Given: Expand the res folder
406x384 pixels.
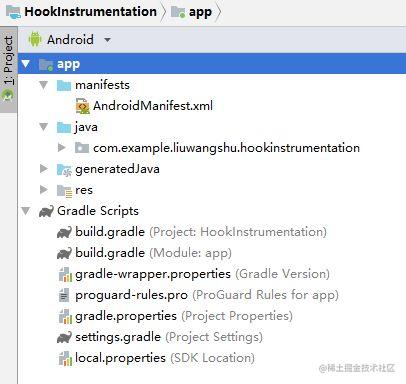Looking at the screenshot, I should [44, 190].
